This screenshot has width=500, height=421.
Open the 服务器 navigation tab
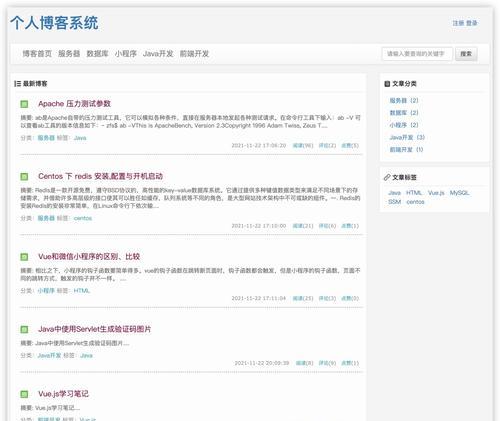pyautogui.click(x=69, y=54)
